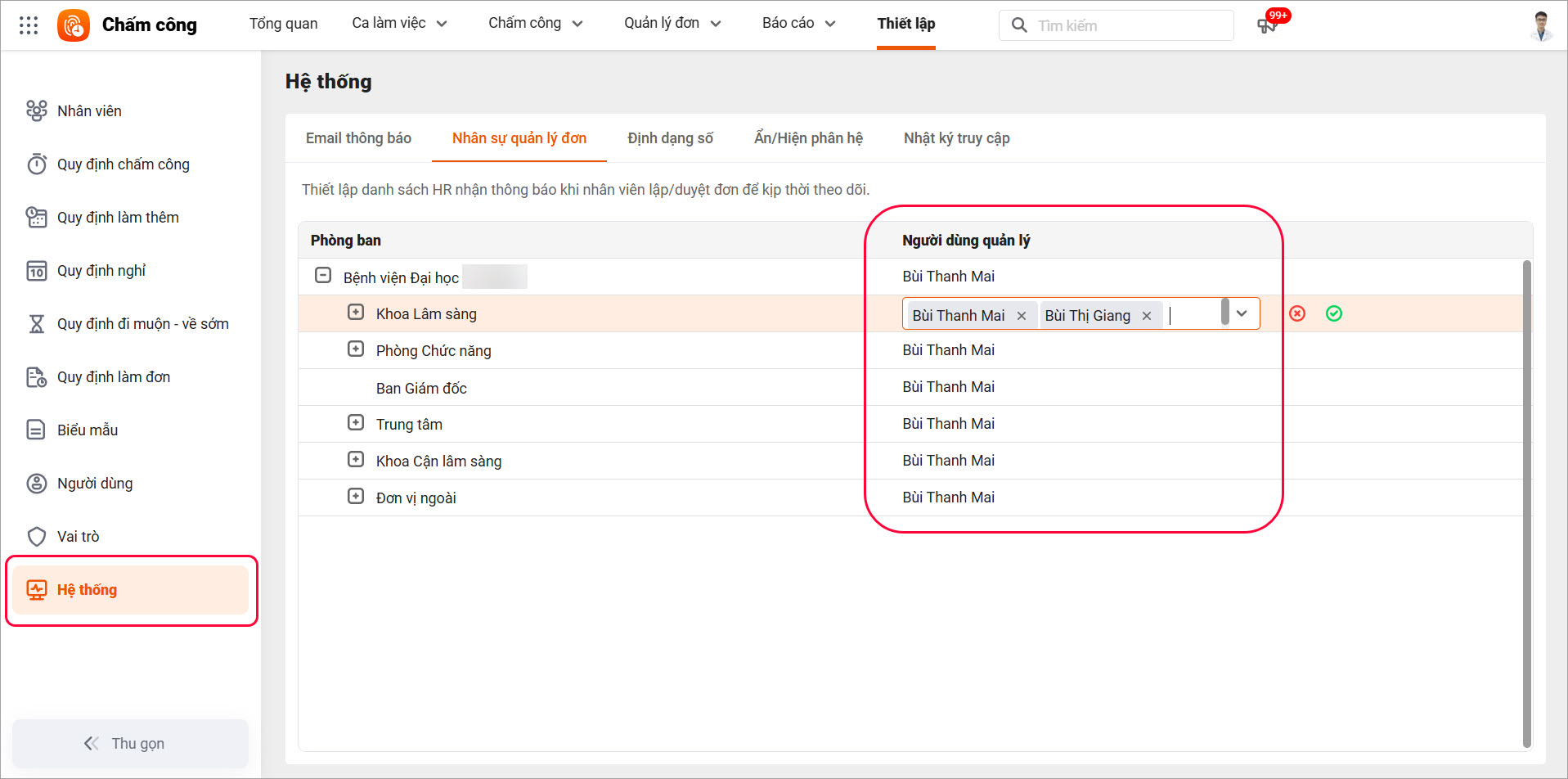Open the app launcher grid icon
The height and width of the screenshot is (779, 1568).
click(29, 25)
